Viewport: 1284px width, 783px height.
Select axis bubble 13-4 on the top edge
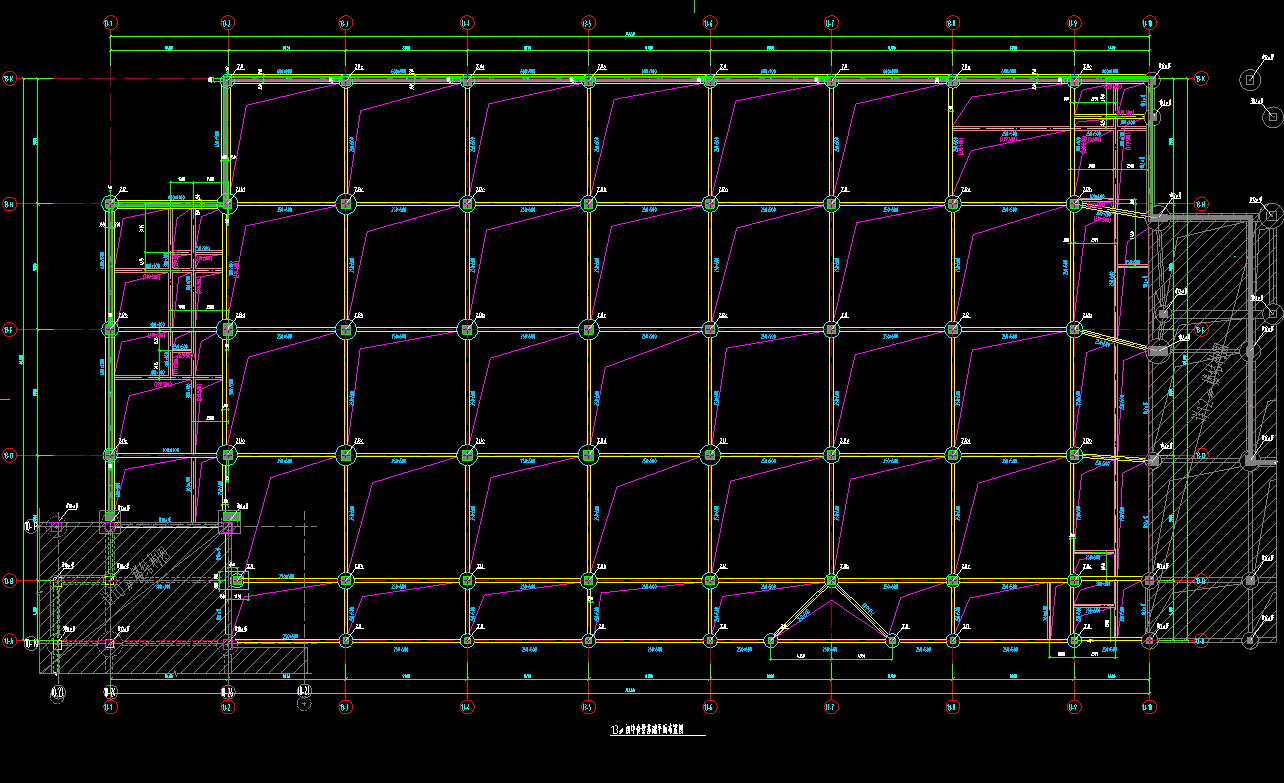[466, 22]
